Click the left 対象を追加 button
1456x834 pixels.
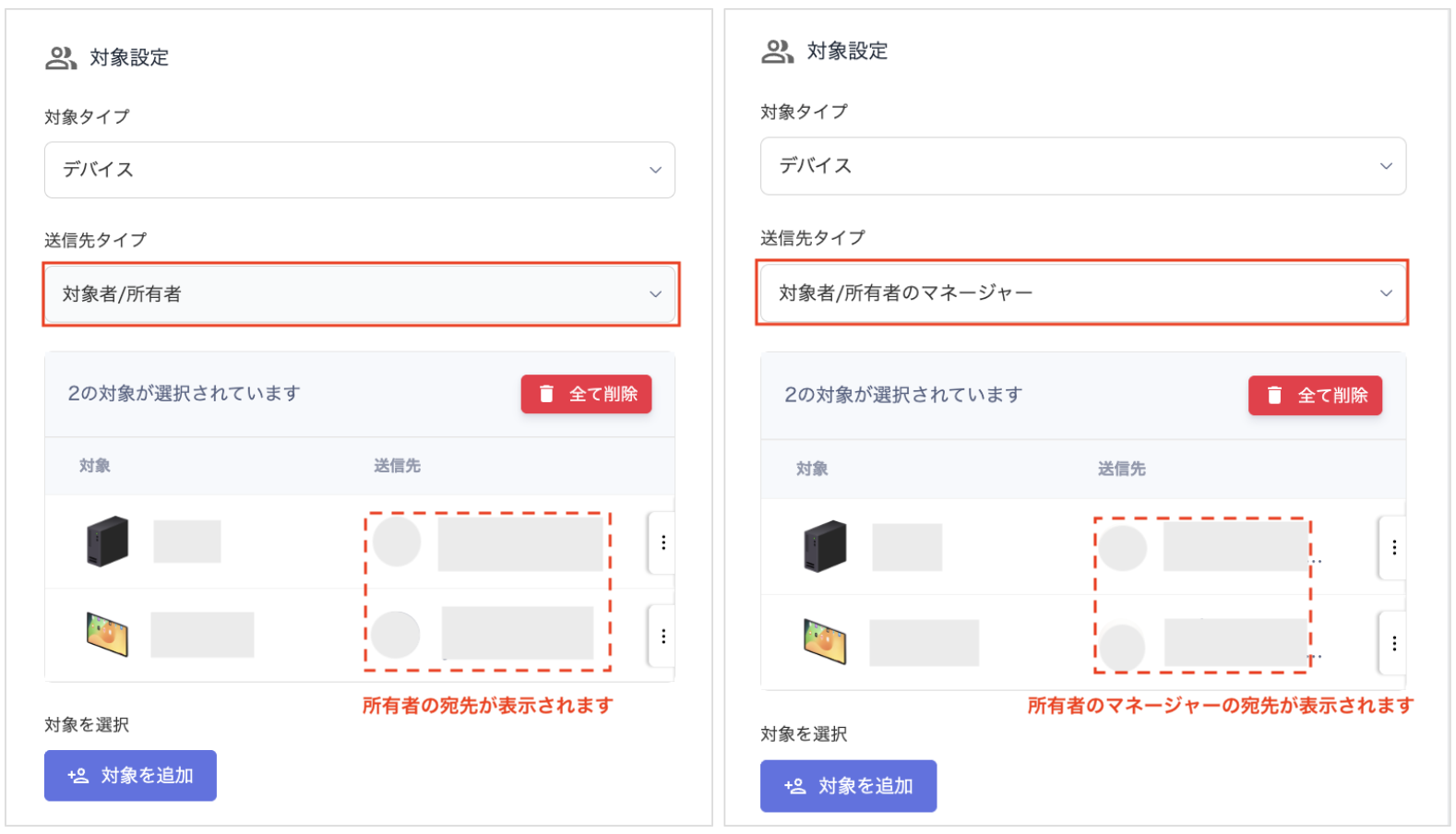[x=130, y=776]
